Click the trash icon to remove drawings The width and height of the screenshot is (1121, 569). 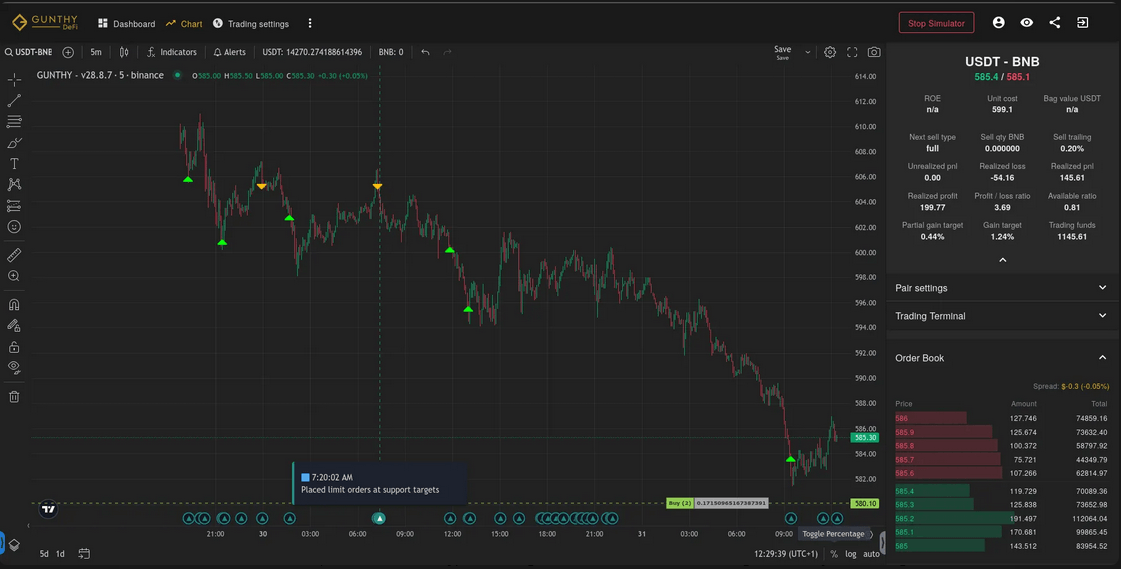pyautogui.click(x=14, y=397)
